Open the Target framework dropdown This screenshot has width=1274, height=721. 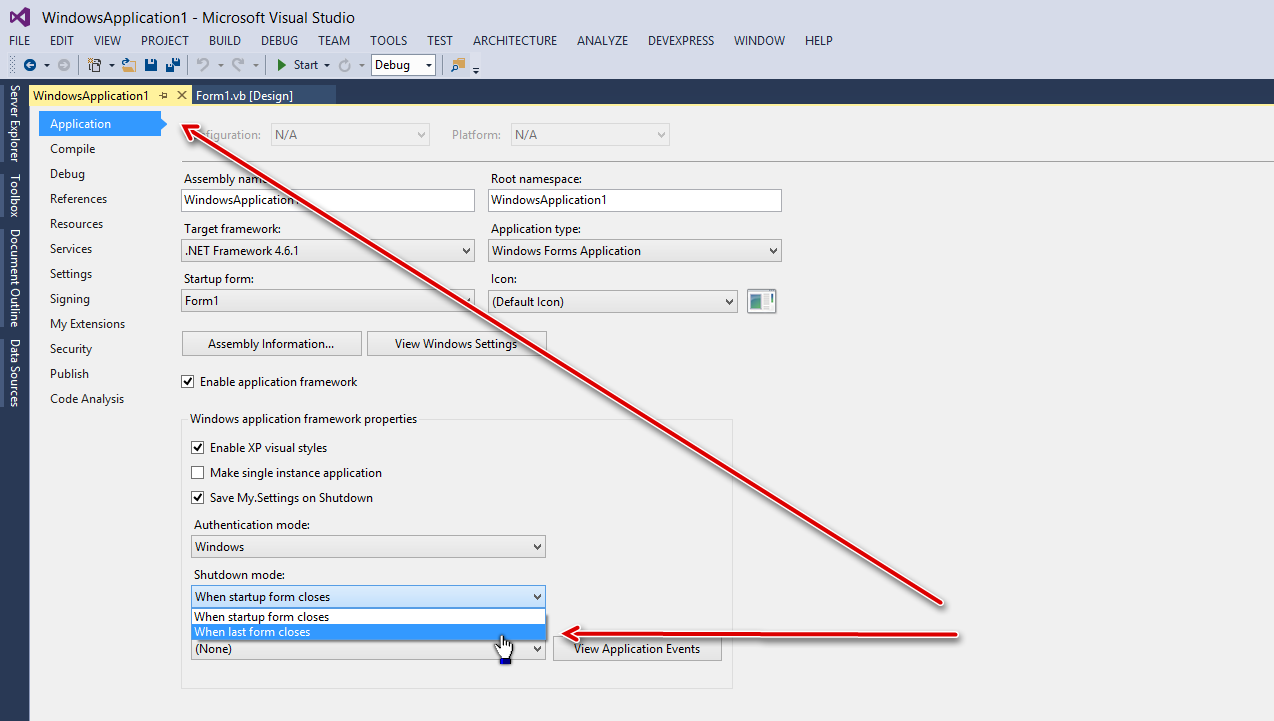328,251
